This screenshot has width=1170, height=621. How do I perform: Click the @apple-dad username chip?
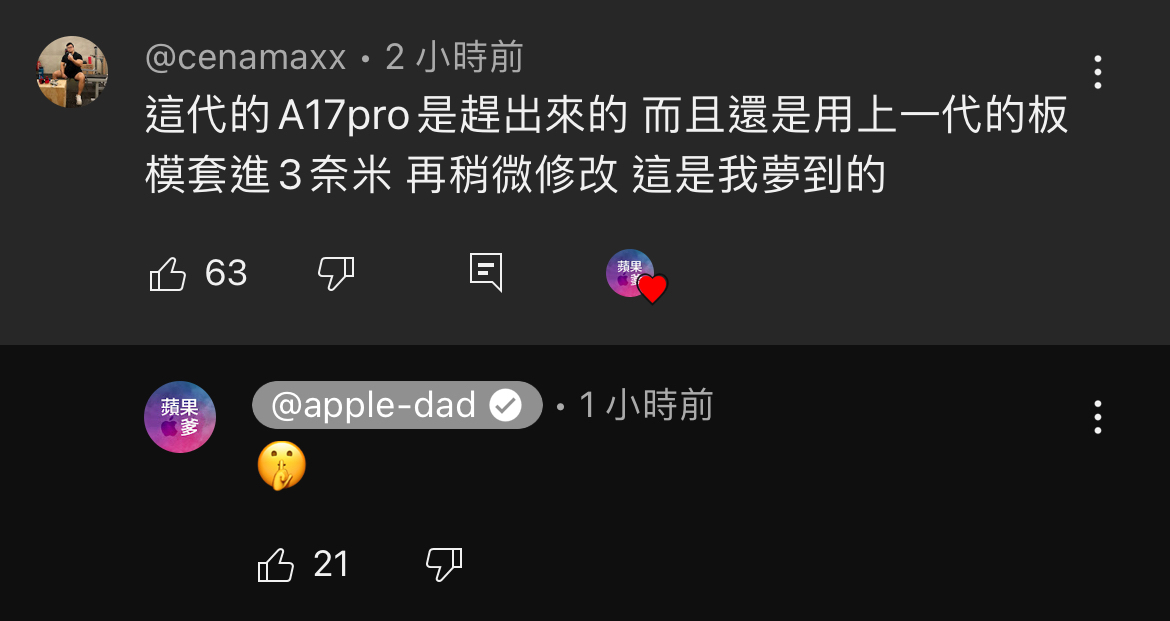pyautogui.click(x=397, y=405)
